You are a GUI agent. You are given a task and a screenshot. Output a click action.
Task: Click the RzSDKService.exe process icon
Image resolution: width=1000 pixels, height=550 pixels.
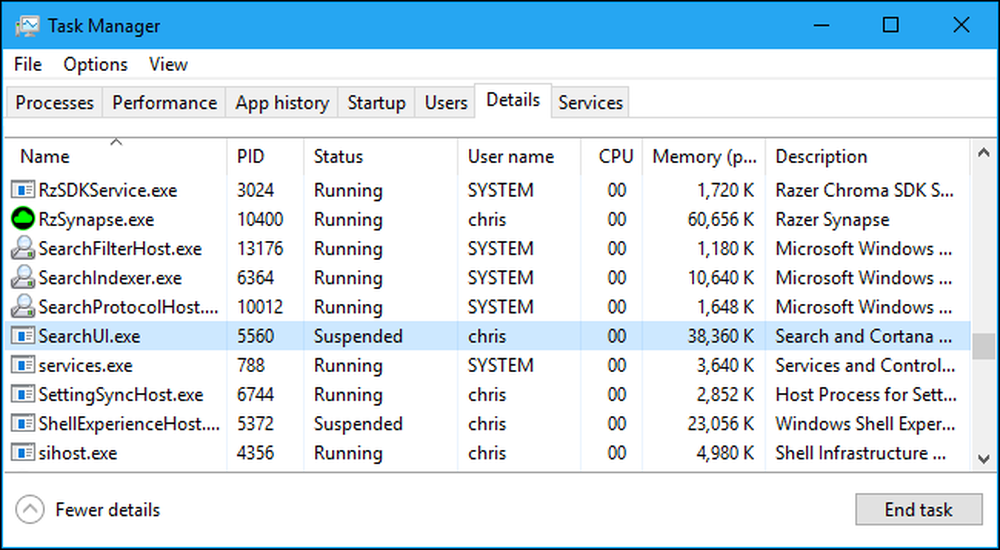click(23, 190)
